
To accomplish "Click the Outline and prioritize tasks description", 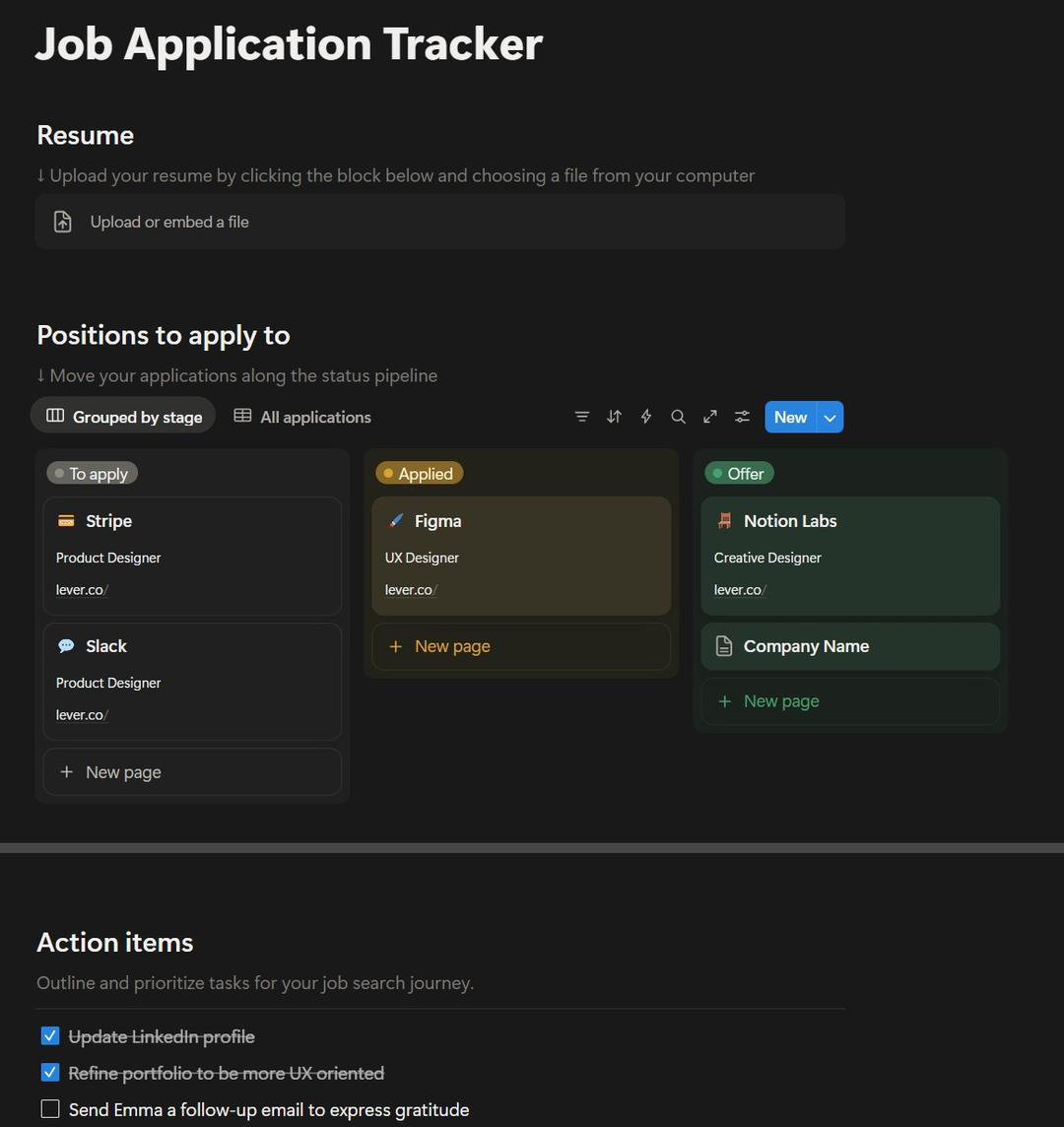I will pyautogui.click(x=255, y=982).
